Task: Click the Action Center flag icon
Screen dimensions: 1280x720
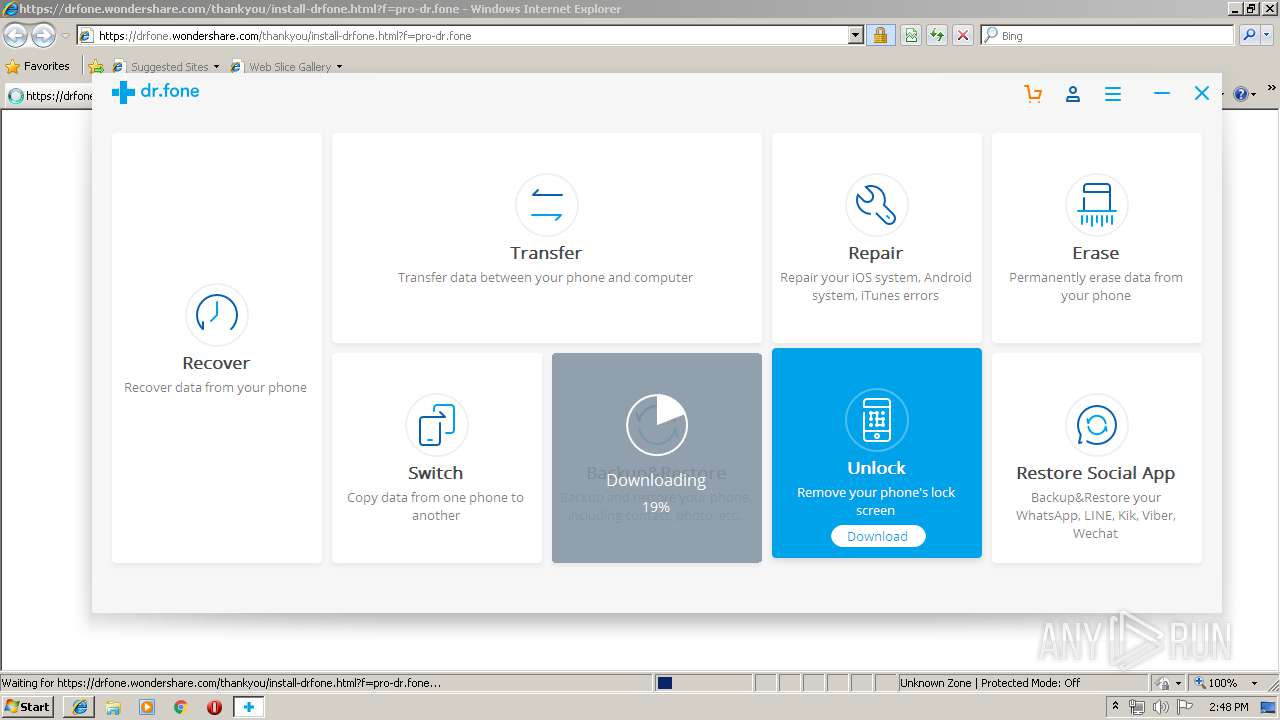Action: tap(1186, 707)
